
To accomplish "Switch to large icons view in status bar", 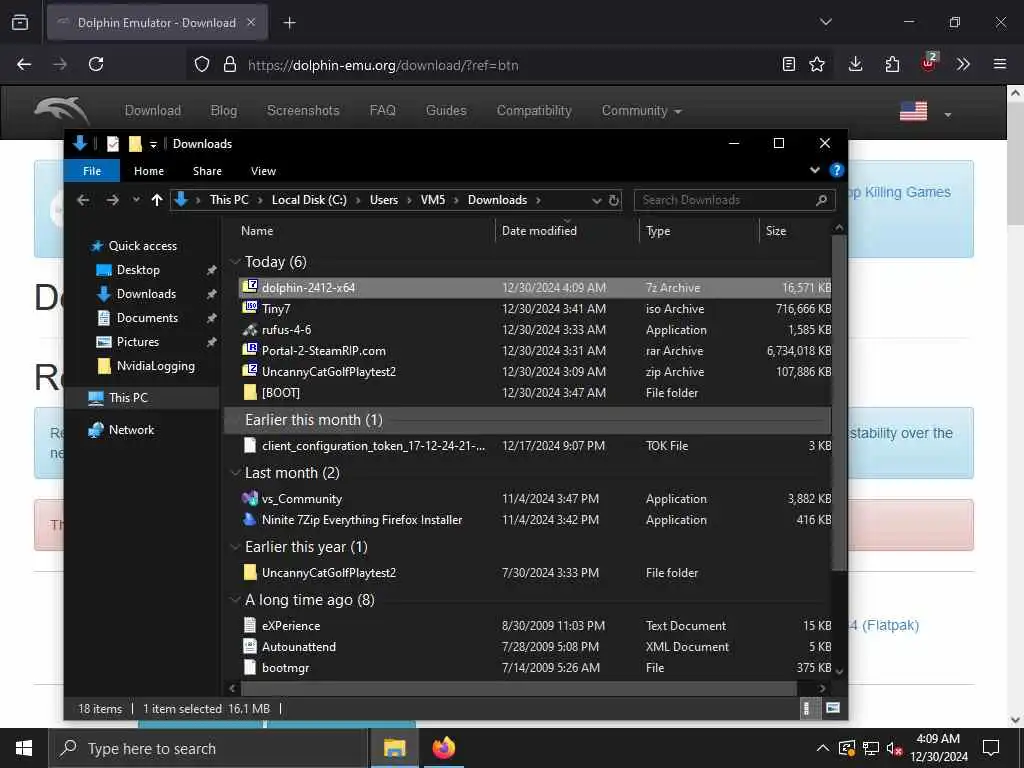I will click(x=833, y=708).
